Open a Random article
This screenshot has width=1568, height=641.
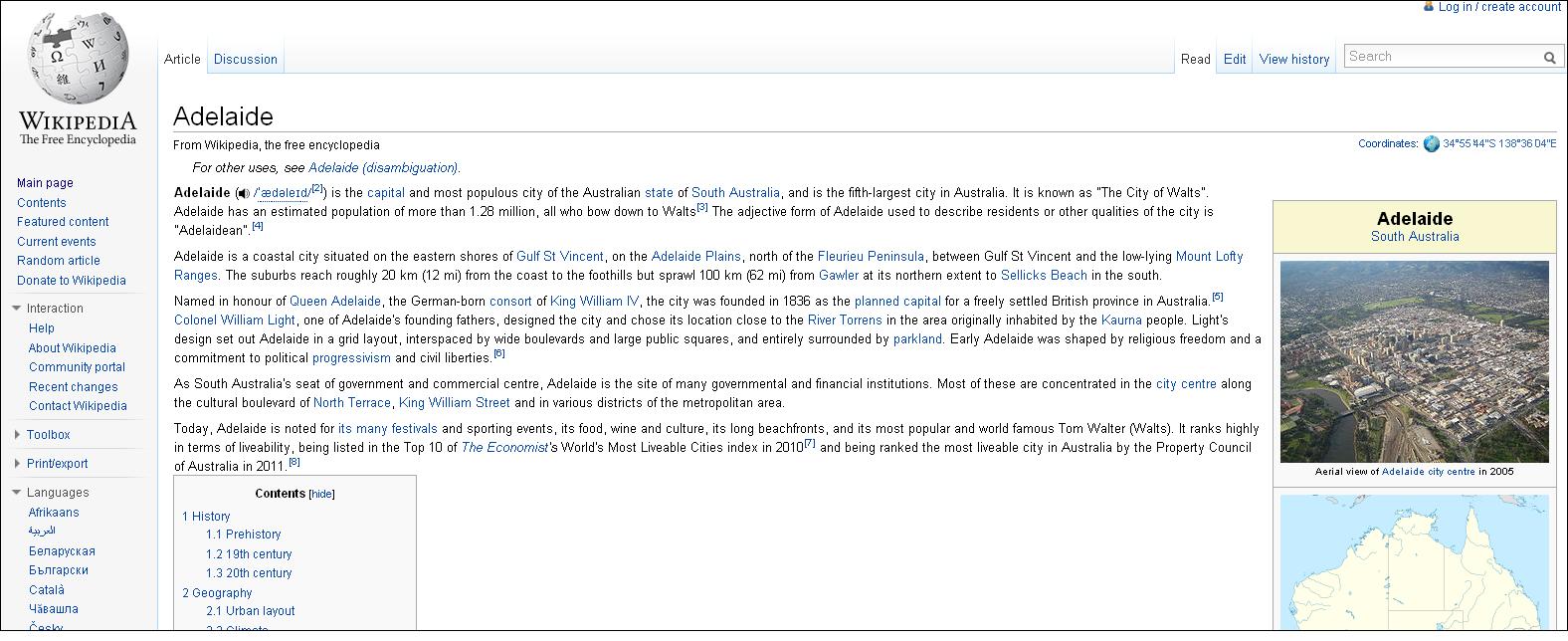(x=59, y=261)
